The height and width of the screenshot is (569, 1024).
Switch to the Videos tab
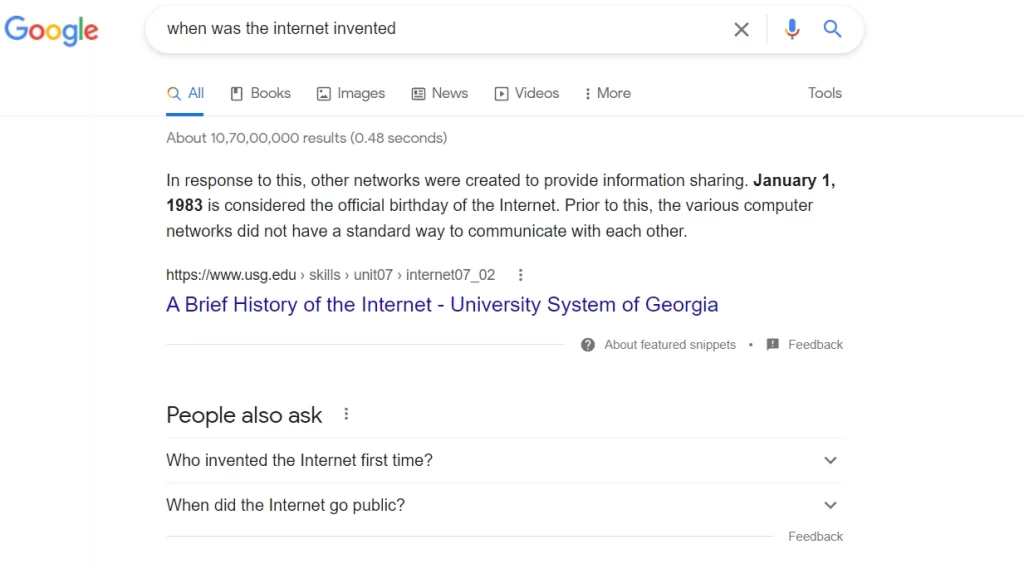pyautogui.click(x=526, y=93)
